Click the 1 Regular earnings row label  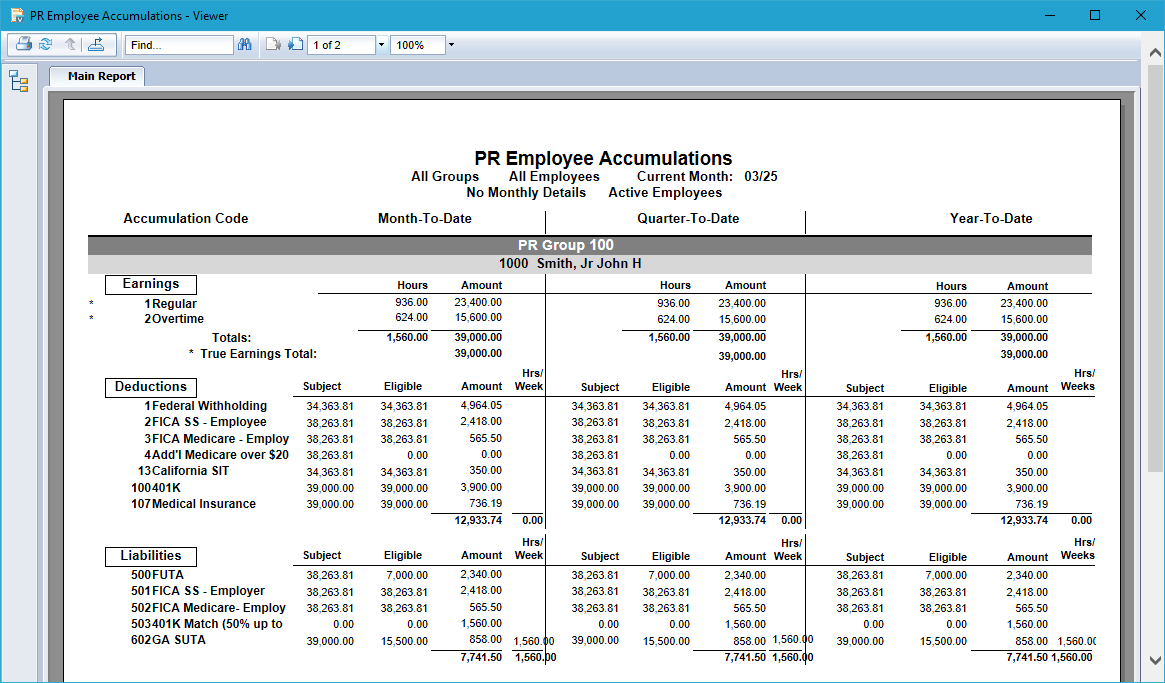click(x=170, y=304)
